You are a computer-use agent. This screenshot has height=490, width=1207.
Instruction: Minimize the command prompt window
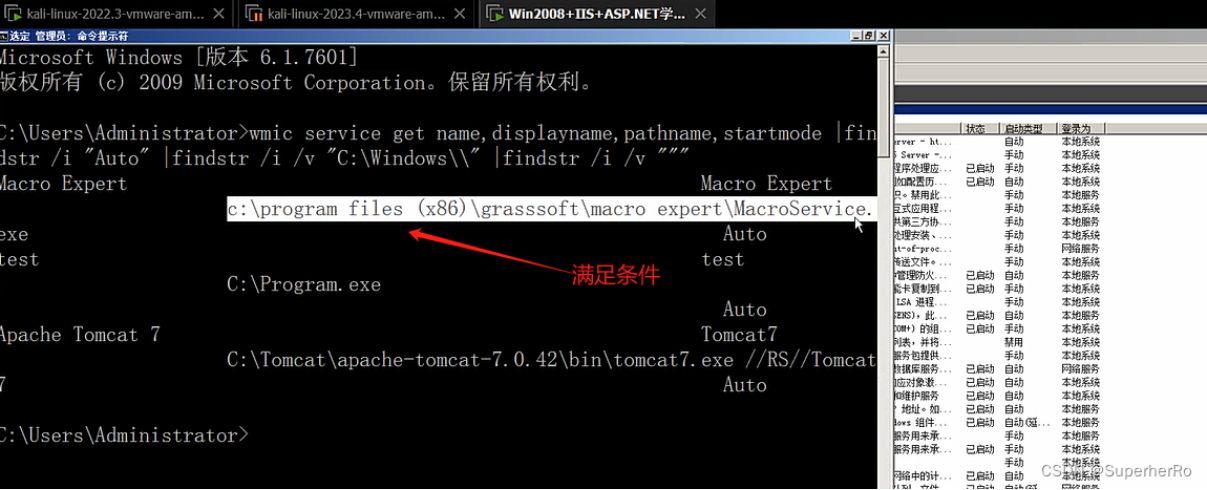(x=856, y=35)
